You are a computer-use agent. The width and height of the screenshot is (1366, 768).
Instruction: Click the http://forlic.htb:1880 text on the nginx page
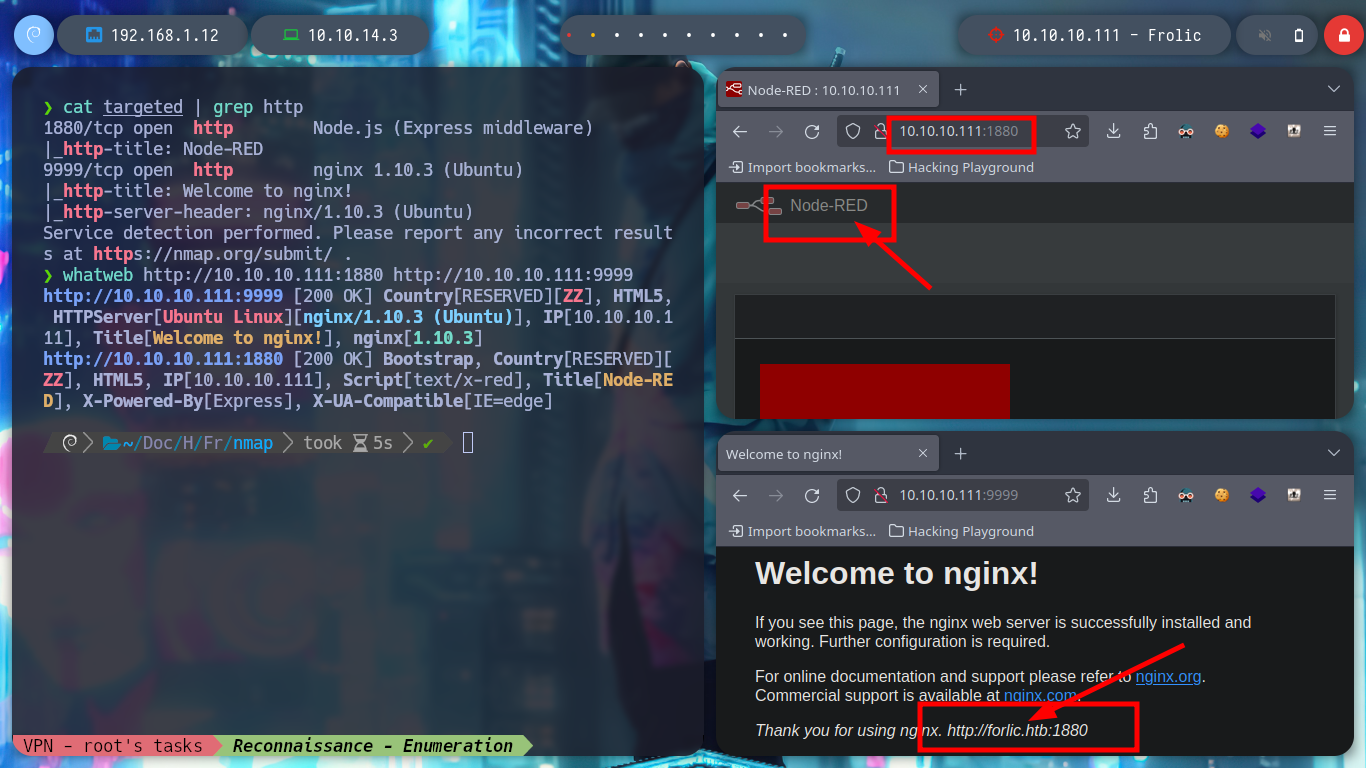tap(1017, 730)
